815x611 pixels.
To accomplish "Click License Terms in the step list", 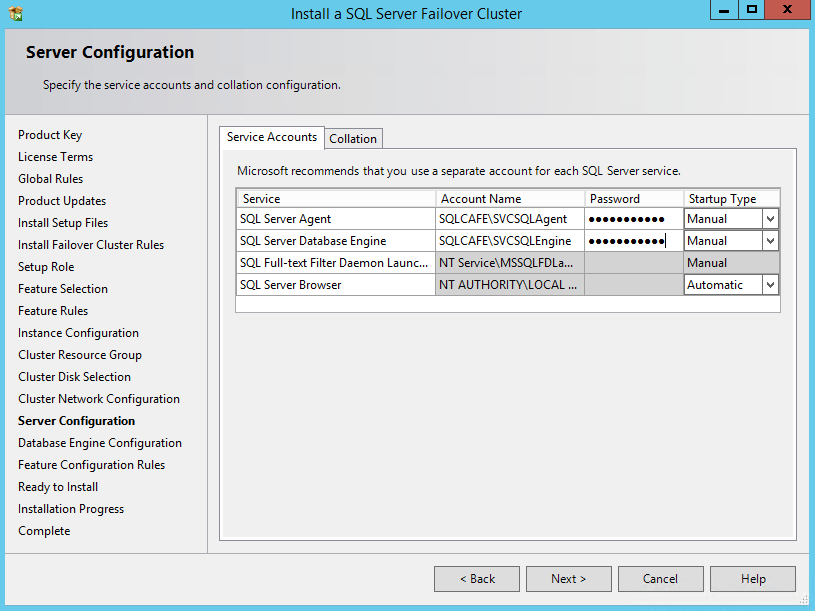I will click(56, 157).
